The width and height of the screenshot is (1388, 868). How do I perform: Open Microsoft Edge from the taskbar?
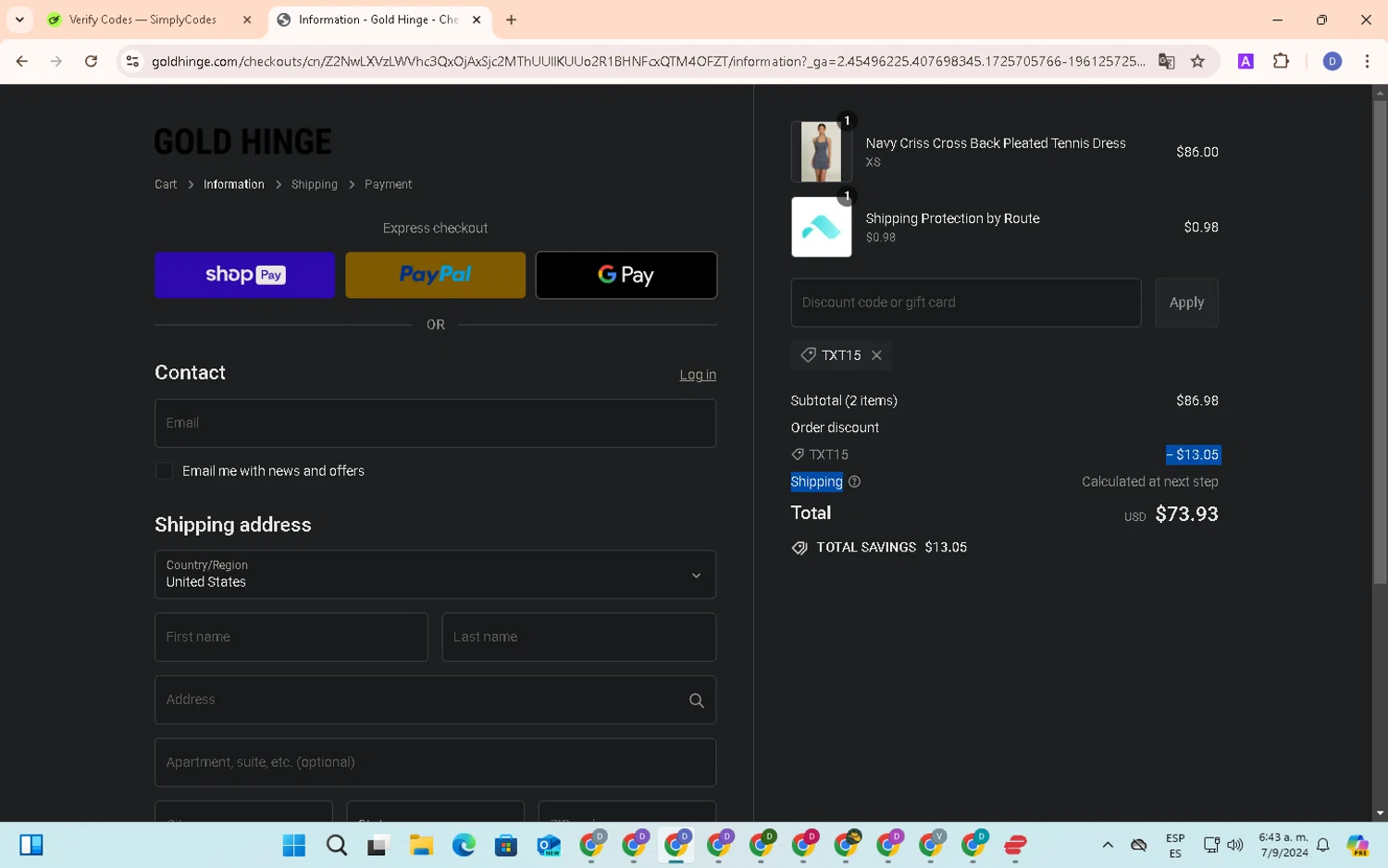[x=464, y=845]
